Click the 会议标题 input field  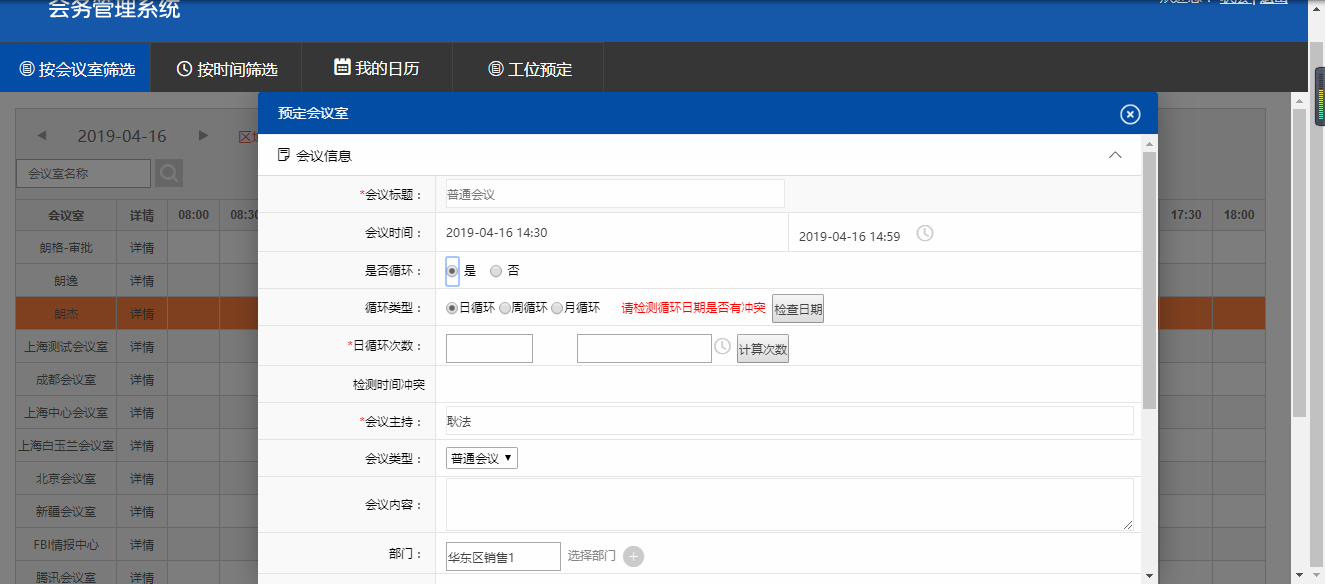612,194
